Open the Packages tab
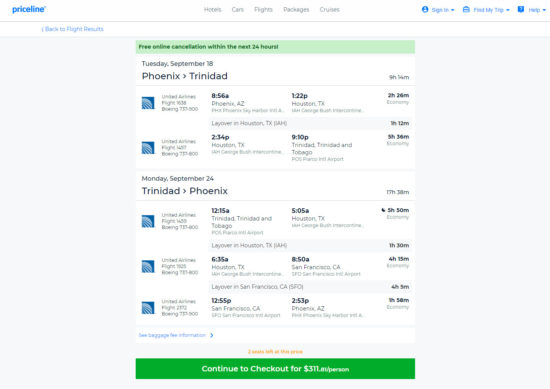550x389 pixels. click(x=296, y=9)
